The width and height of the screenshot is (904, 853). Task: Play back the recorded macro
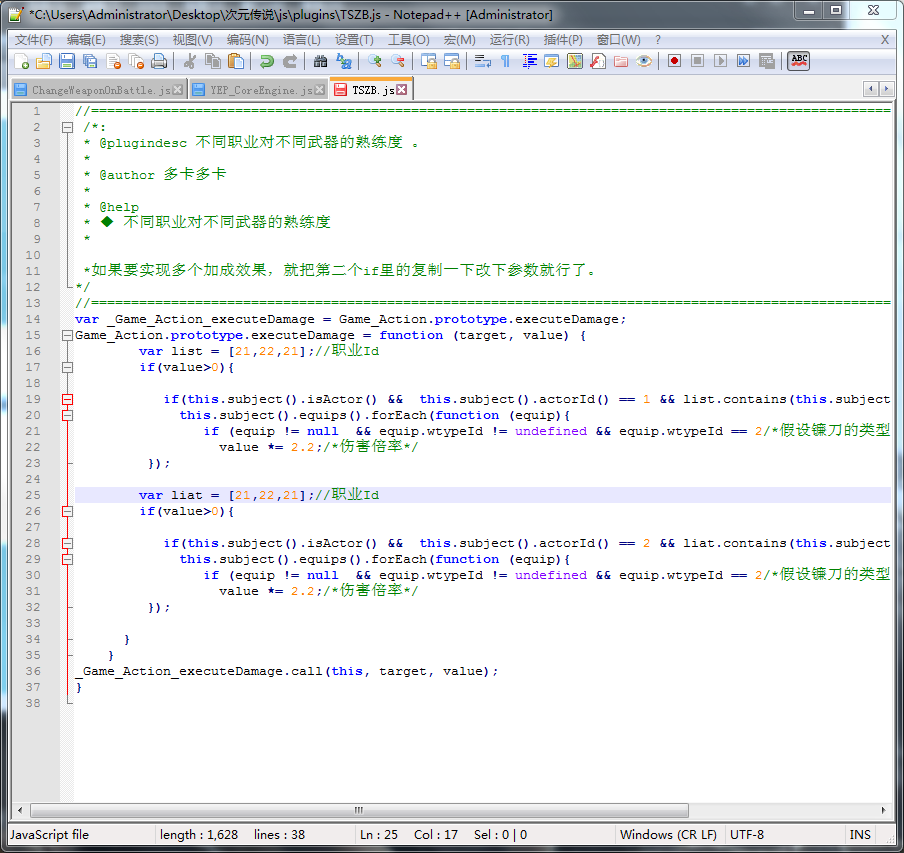pyautogui.click(x=720, y=61)
